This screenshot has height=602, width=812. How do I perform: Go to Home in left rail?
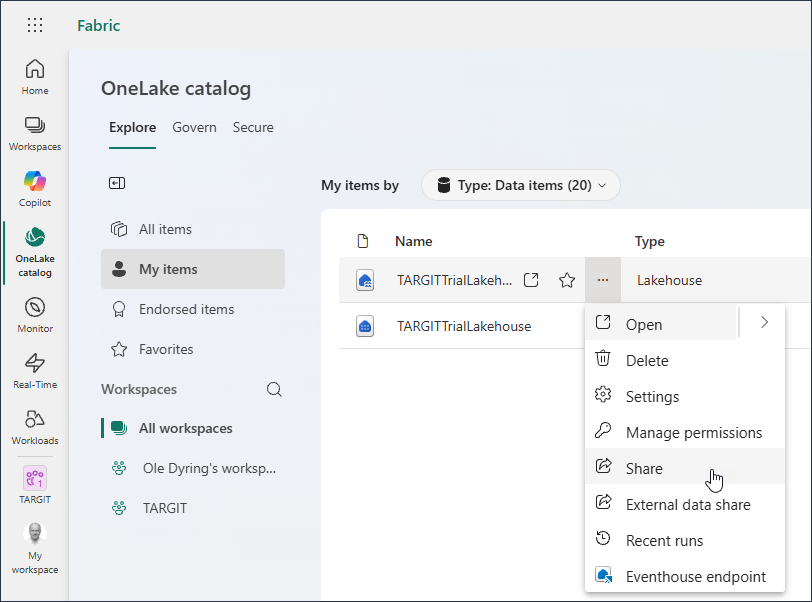point(35,76)
